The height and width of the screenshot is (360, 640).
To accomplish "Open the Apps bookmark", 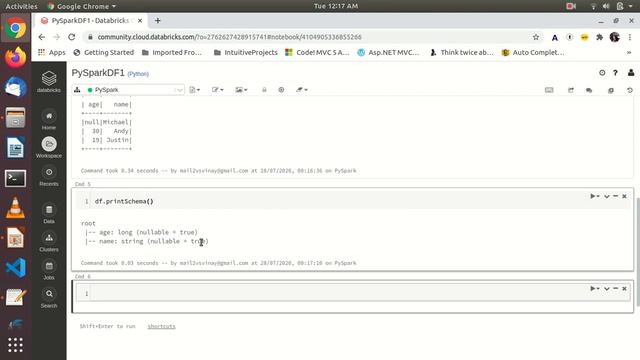I will (51, 53).
